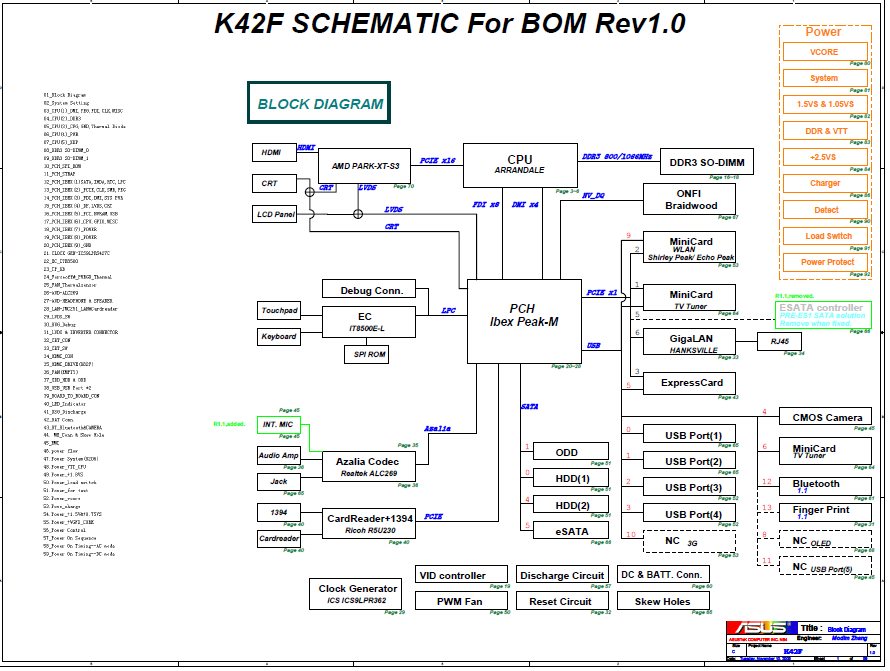Click the 'ONFI Braidwood' block

689,199
